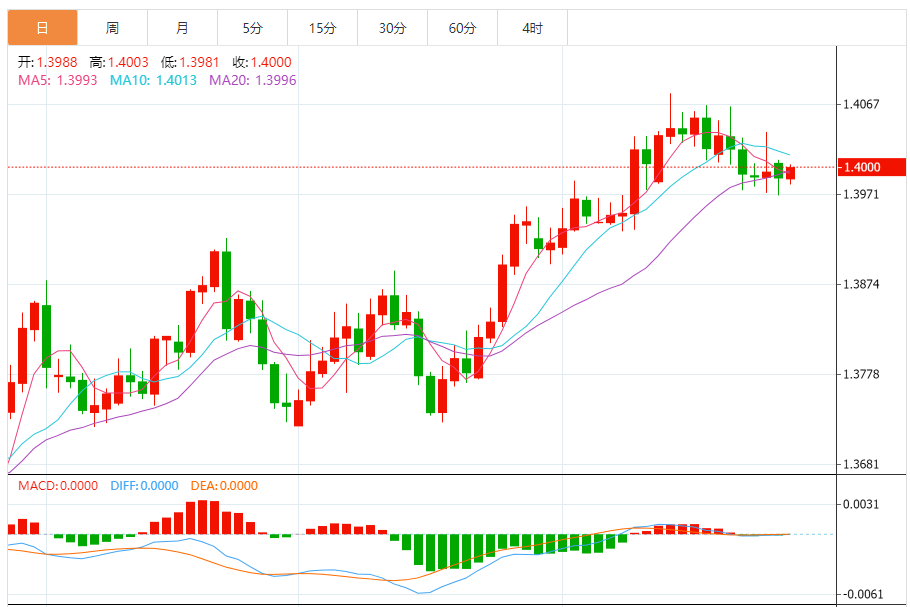Click the blue DIFF value label
Image resolution: width=910 pixels, height=607 pixels.
click(144, 486)
